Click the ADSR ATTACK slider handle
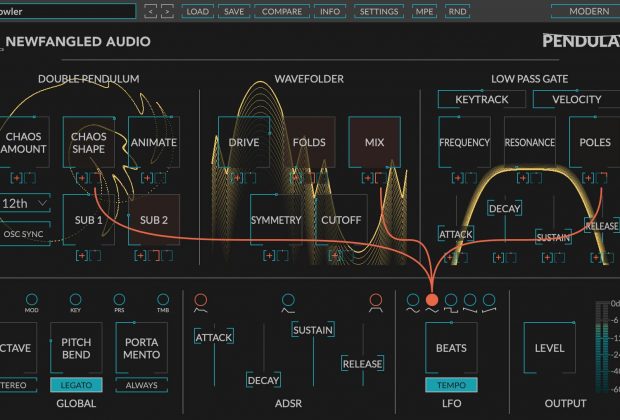 click(x=214, y=337)
